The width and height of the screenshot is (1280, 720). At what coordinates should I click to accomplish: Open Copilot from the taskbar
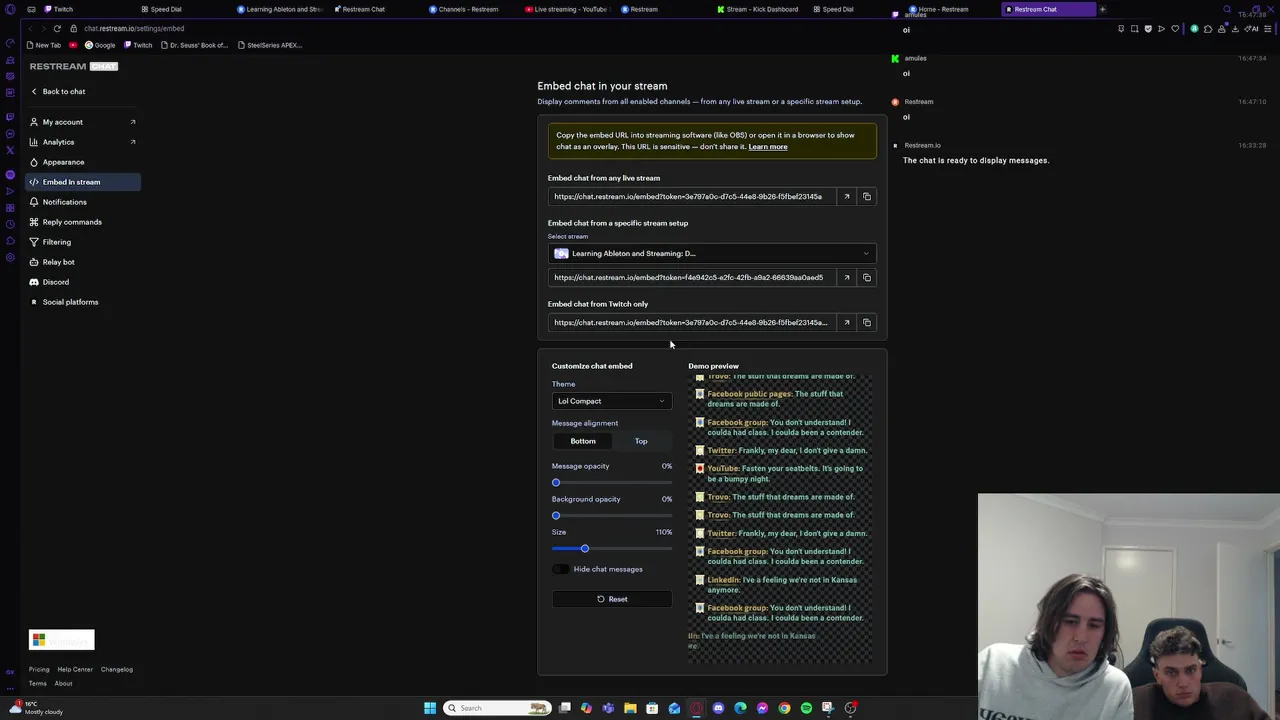(x=586, y=708)
